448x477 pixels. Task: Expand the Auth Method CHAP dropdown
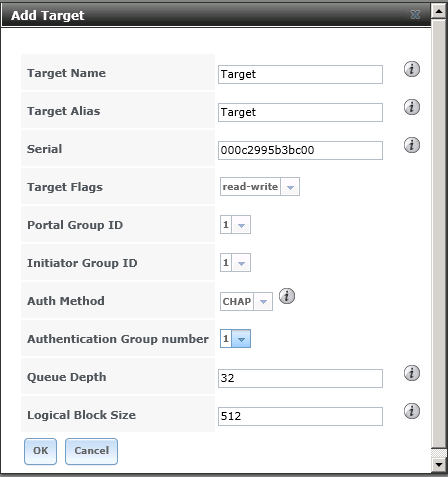click(246, 301)
